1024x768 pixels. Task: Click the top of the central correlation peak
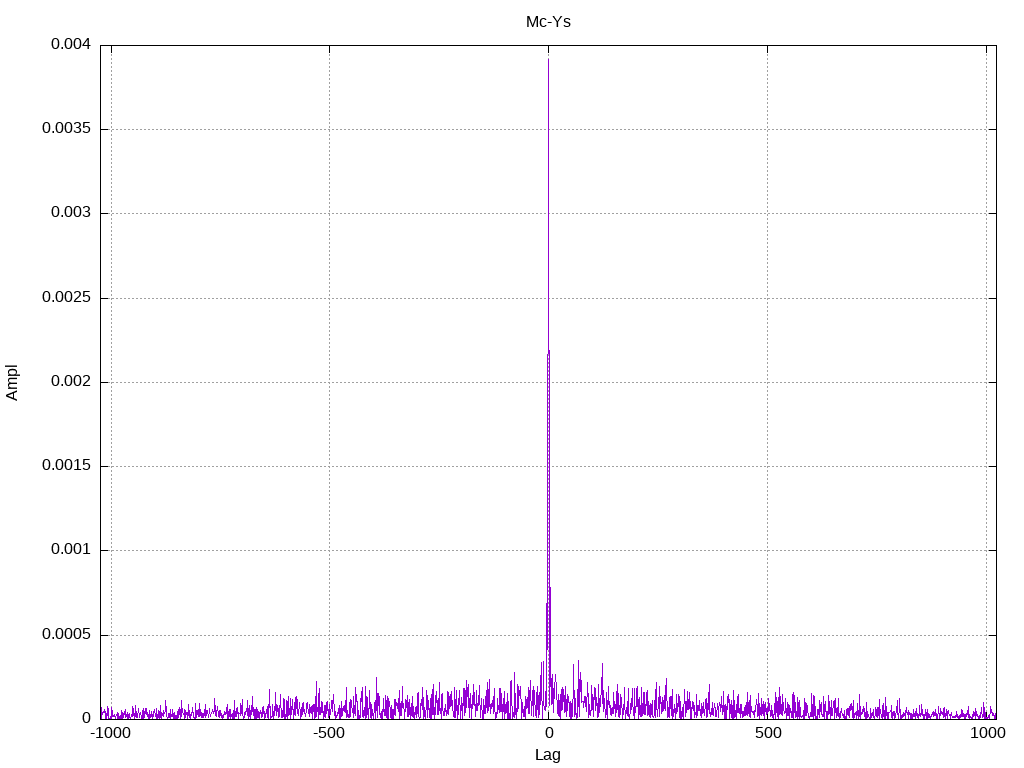click(x=549, y=60)
